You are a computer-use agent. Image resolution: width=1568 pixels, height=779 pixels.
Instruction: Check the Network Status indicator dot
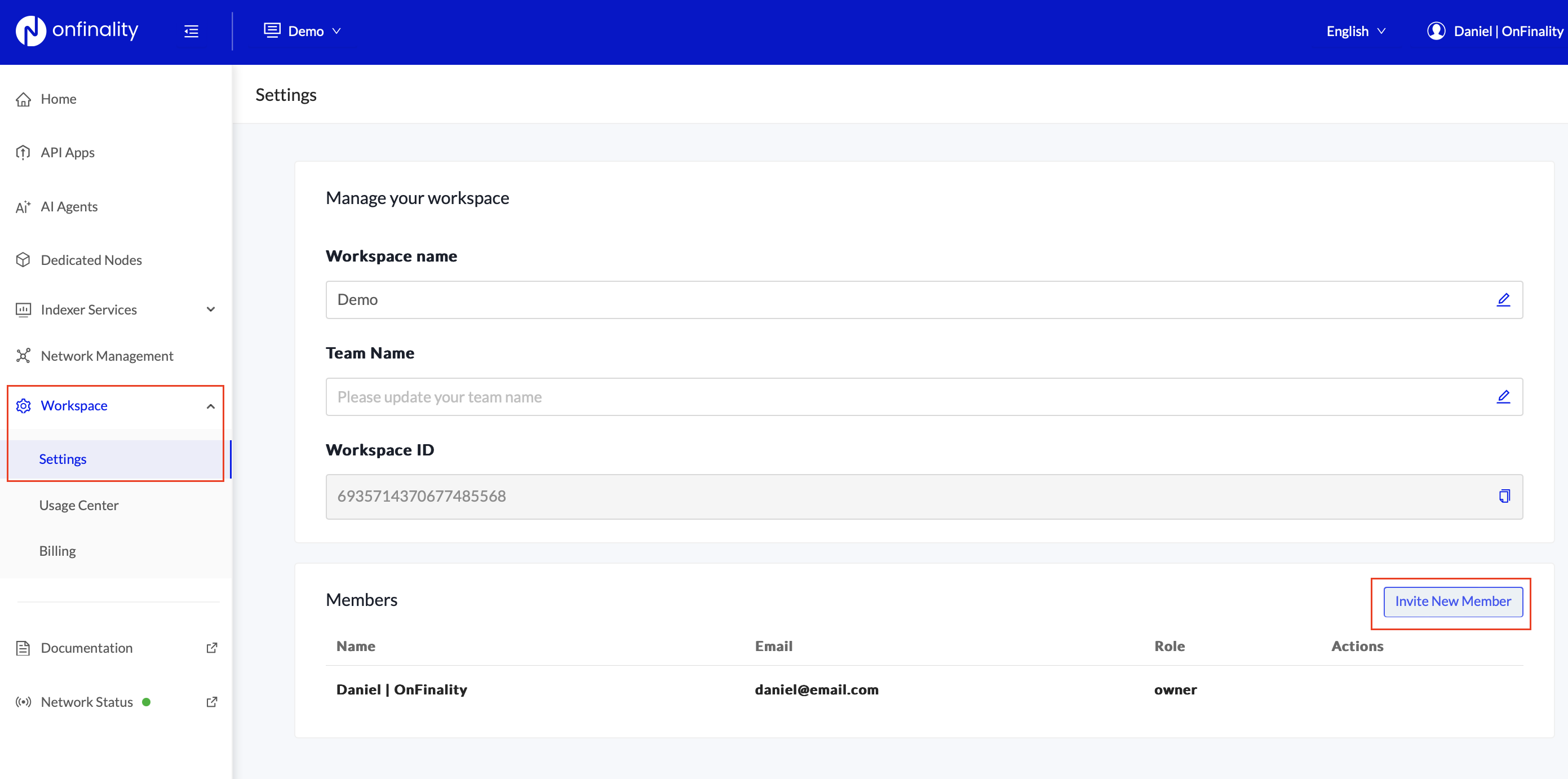point(147,702)
